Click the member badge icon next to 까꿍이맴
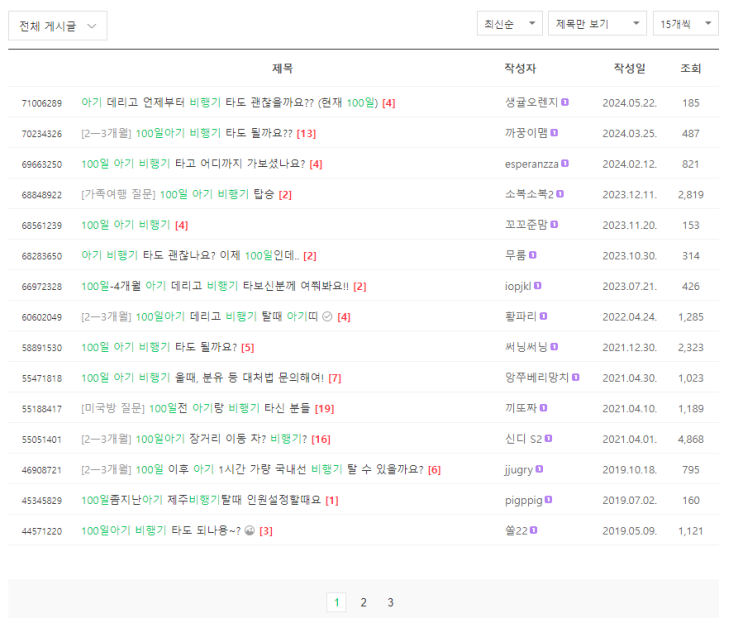The height and width of the screenshot is (618, 743). (x=554, y=133)
